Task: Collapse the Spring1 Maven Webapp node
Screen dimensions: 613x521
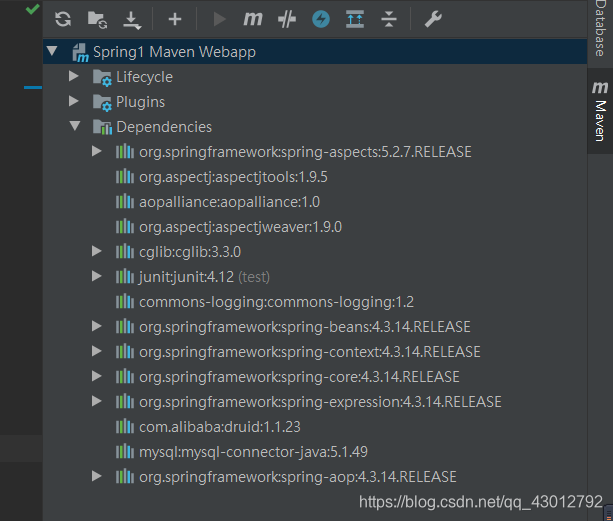Action: pyautogui.click(x=52, y=51)
